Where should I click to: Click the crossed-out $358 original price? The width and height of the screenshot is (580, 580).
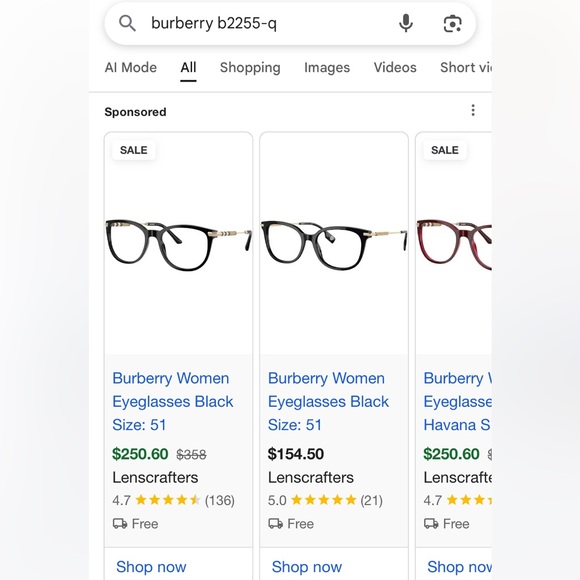click(x=191, y=455)
